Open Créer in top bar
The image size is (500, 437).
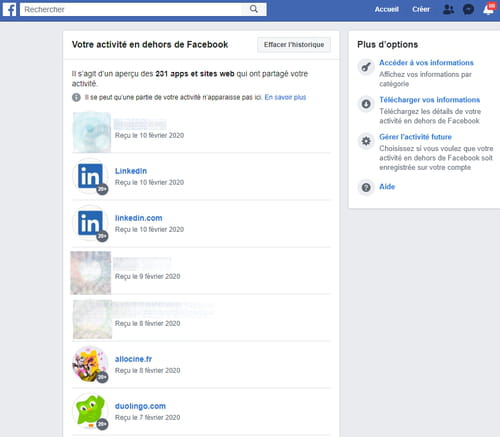[421, 9]
